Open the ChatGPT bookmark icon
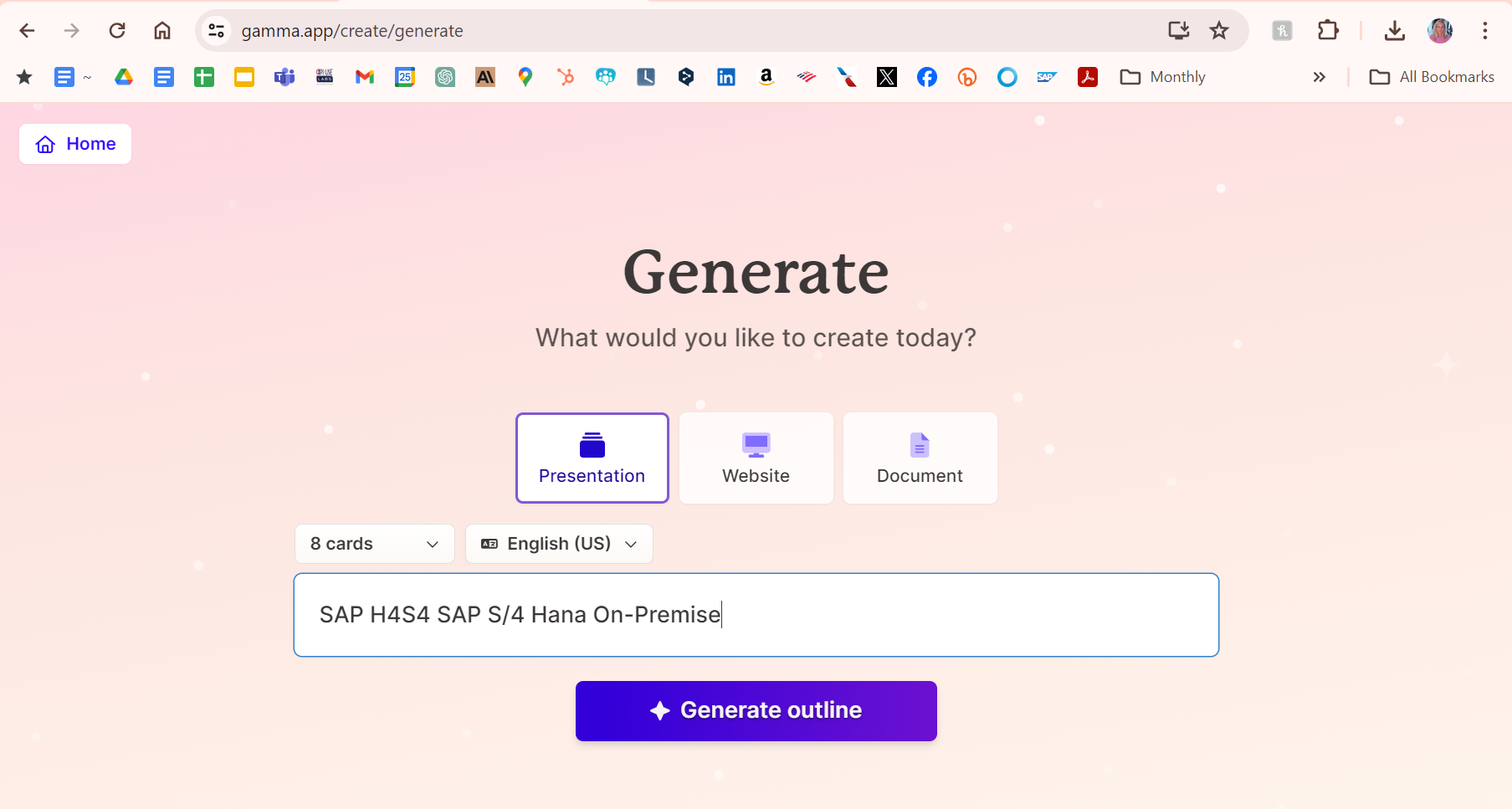This screenshot has height=809, width=1512. tap(444, 77)
